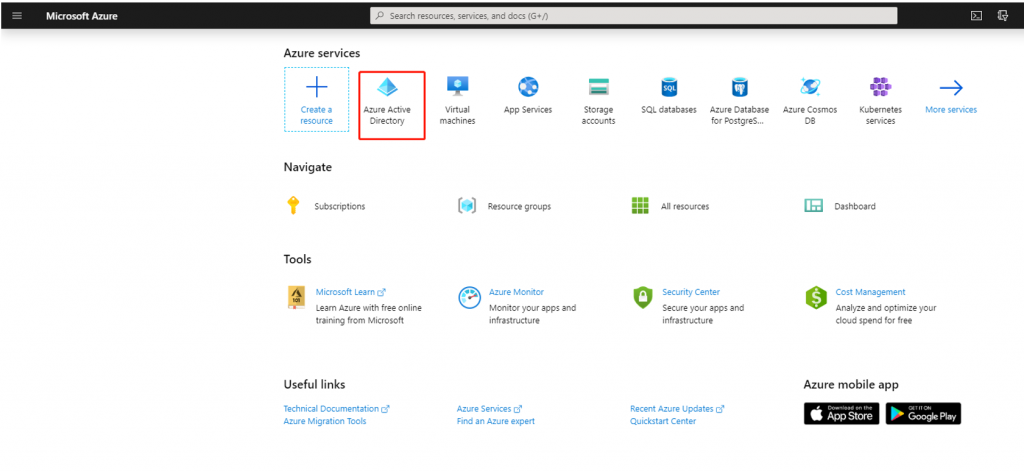Click the 'Monitor your apps and infrastructure' description
1024x471 pixels.
pyautogui.click(x=533, y=314)
